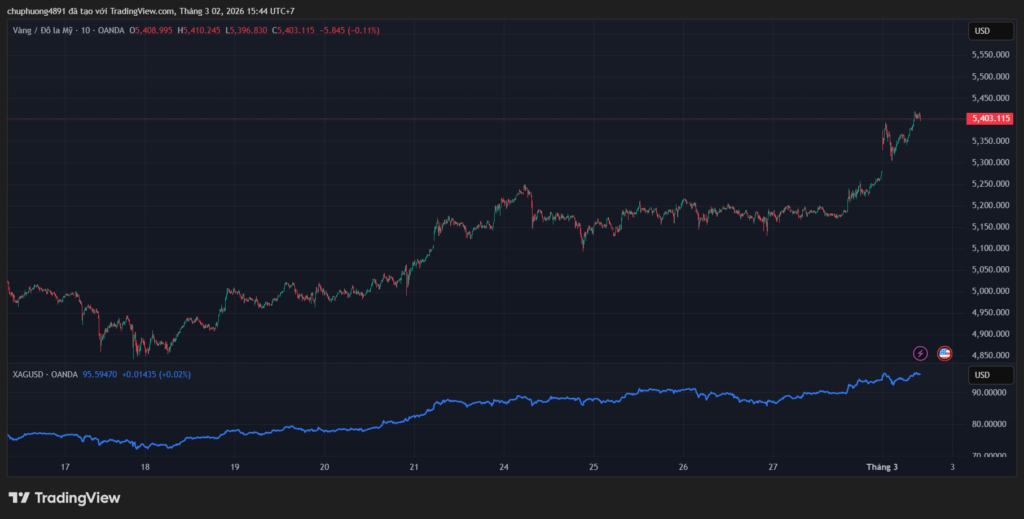
Task: Click the TradingView logo at bottom left
Action: pyautogui.click(x=64, y=497)
